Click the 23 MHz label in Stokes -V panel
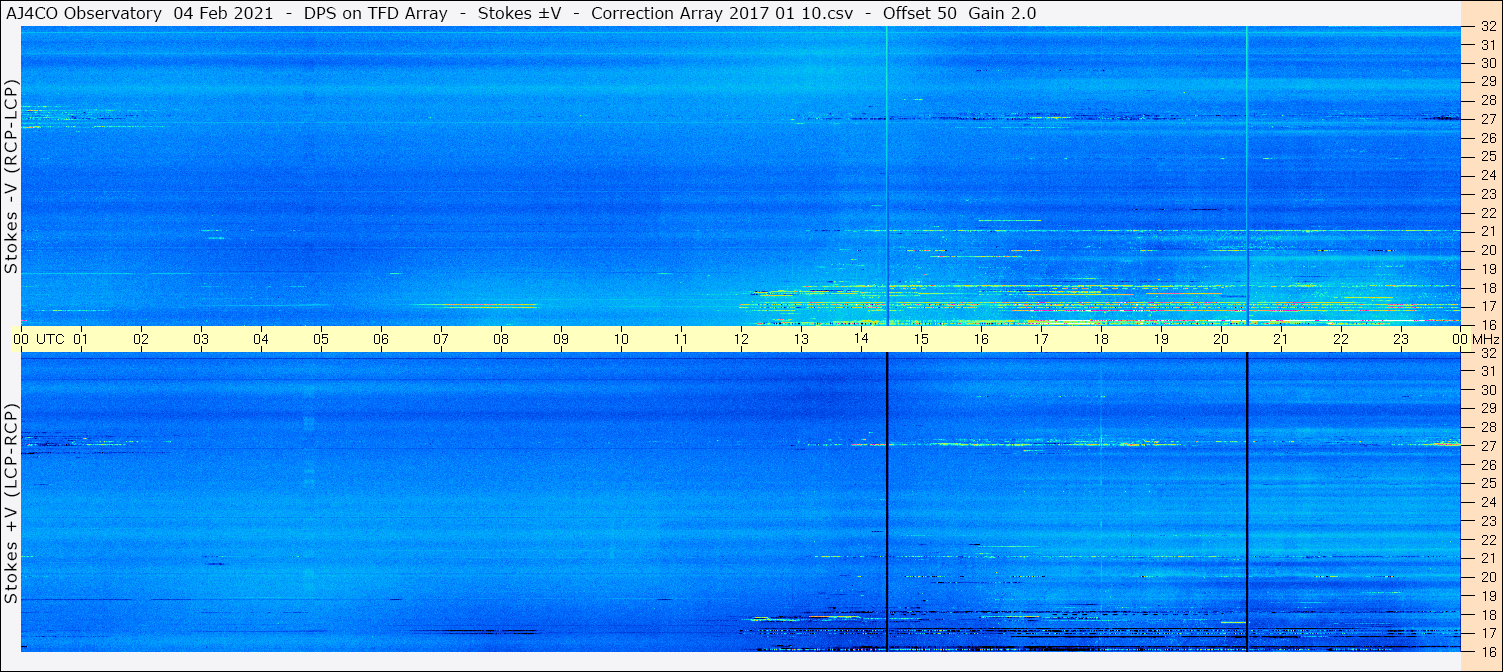The image size is (1503, 672). pyautogui.click(x=1488, y=194)
